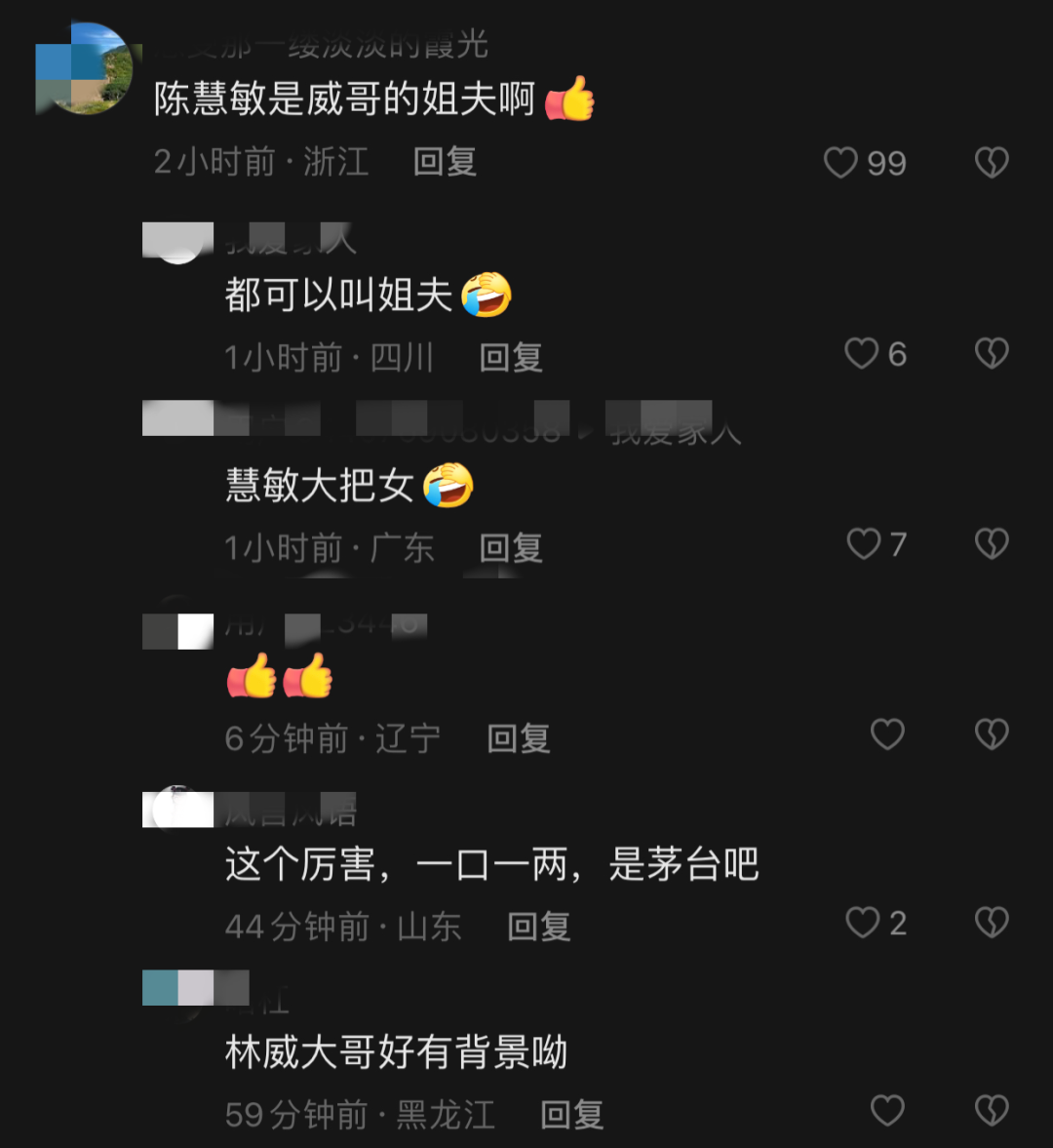Open the top commenter's landscape avatar
The height and width of the screenshot is (1148, 1053).
click(x=84, y=68)
